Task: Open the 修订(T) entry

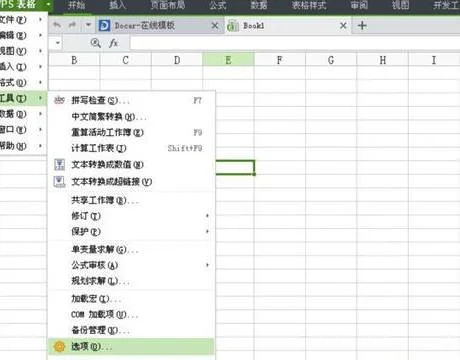Action: (132, 216)
